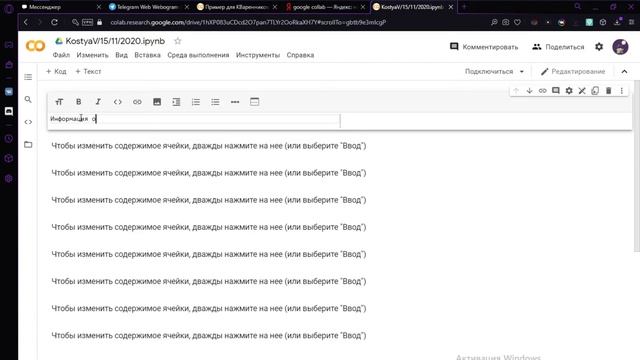Open code snippets sidebar
The width and height of the screenshot is (640, 360).
28,122
